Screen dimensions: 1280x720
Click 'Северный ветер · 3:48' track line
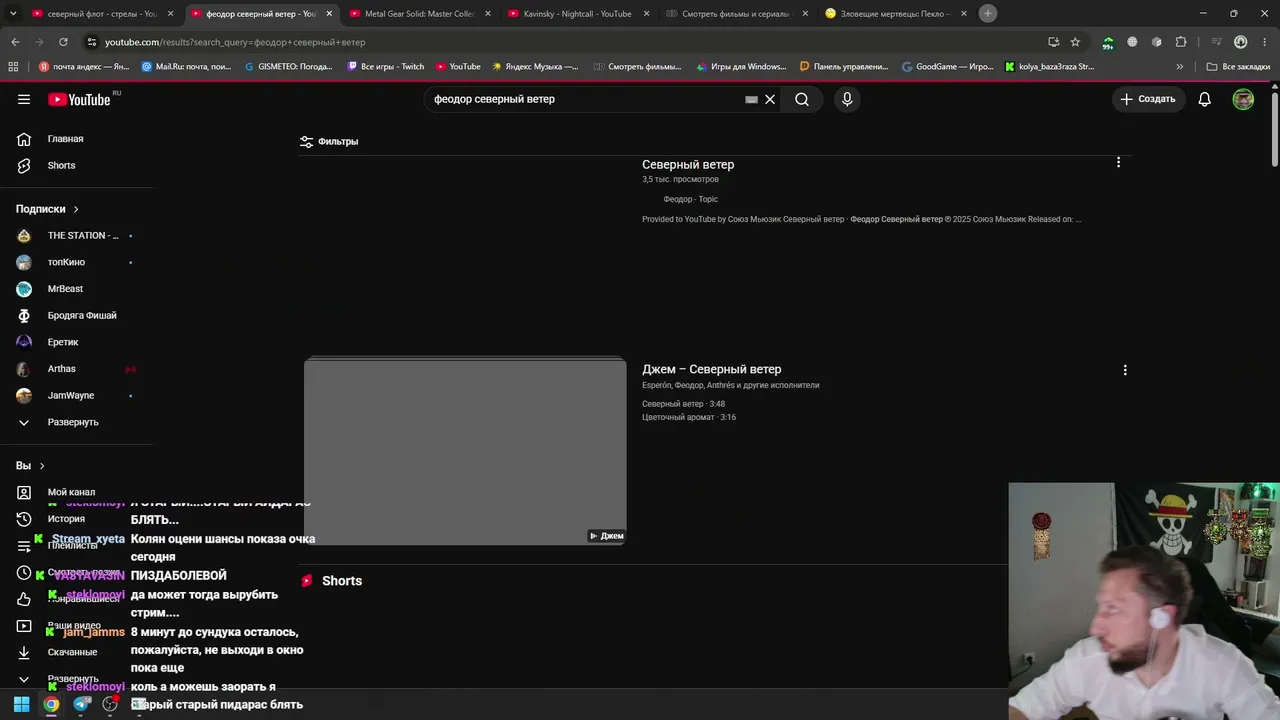pos(683,404)
